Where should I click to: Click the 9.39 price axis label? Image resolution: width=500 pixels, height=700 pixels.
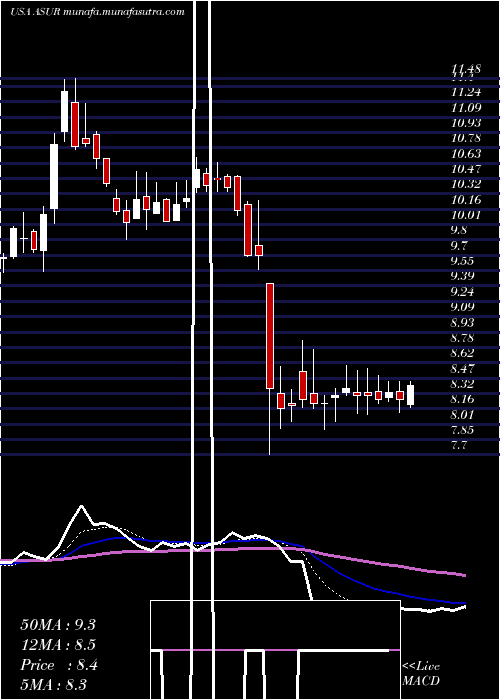[x=462, y=276]
